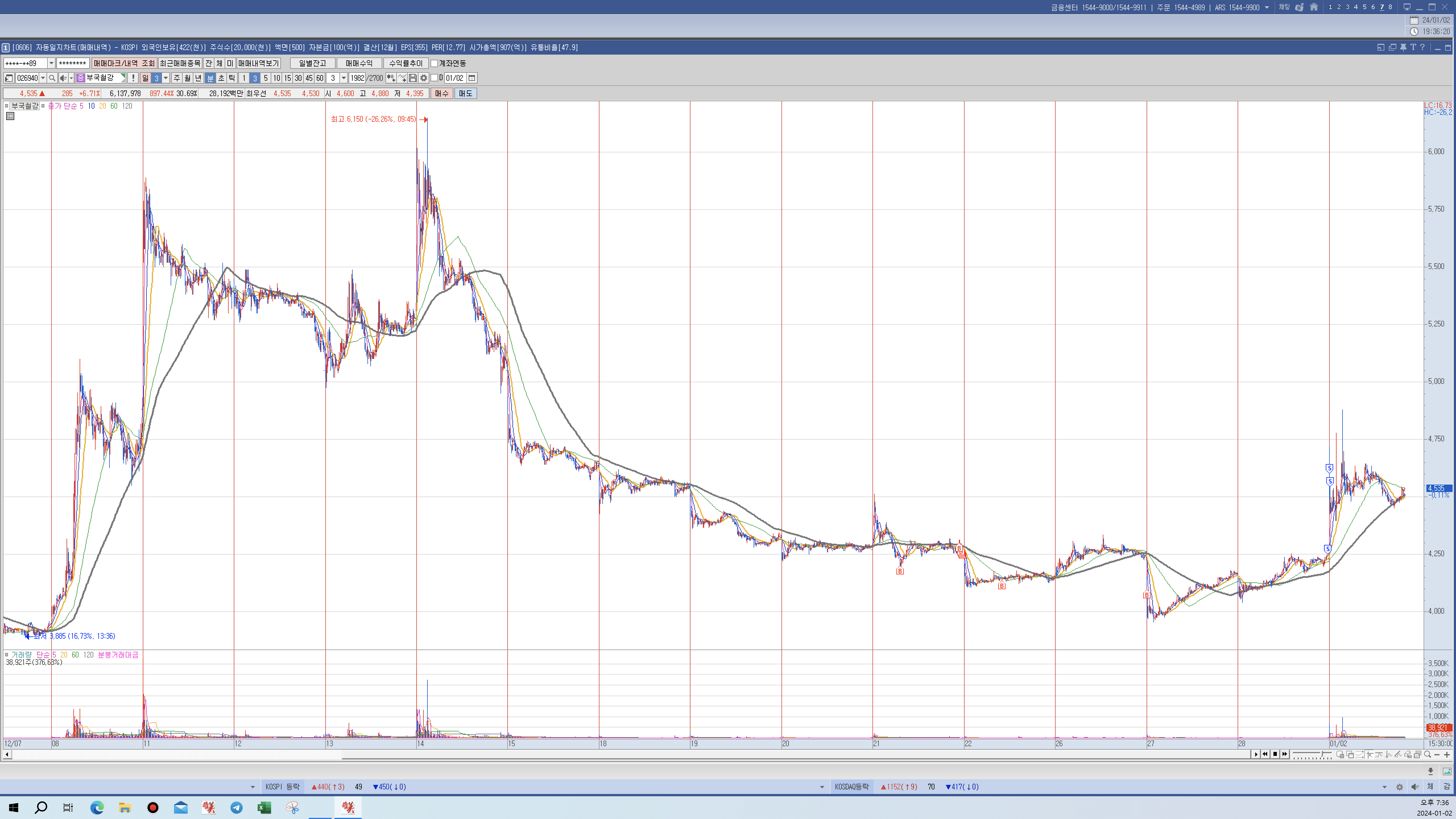1456x819 pixels.
Task: Select the 30-minute interval button
Action: click(x=298, y=78)
